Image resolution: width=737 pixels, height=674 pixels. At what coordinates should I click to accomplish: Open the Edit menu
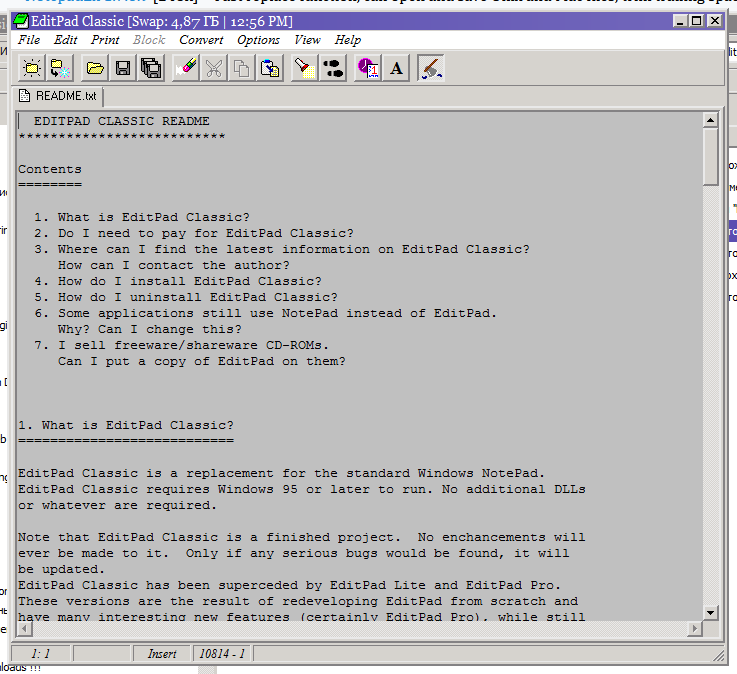coord(65,40)
